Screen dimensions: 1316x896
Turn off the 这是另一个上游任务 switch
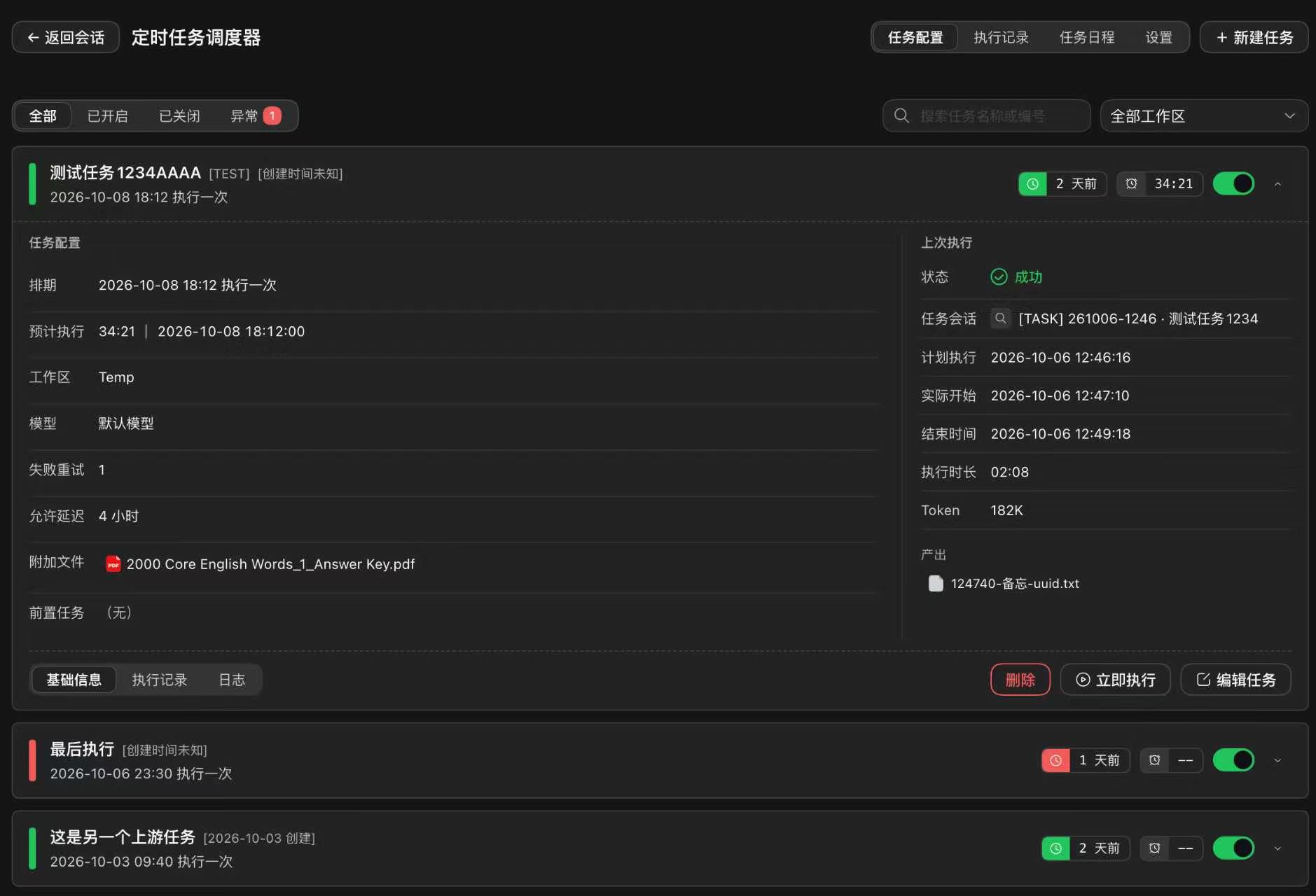(1233, 848)
